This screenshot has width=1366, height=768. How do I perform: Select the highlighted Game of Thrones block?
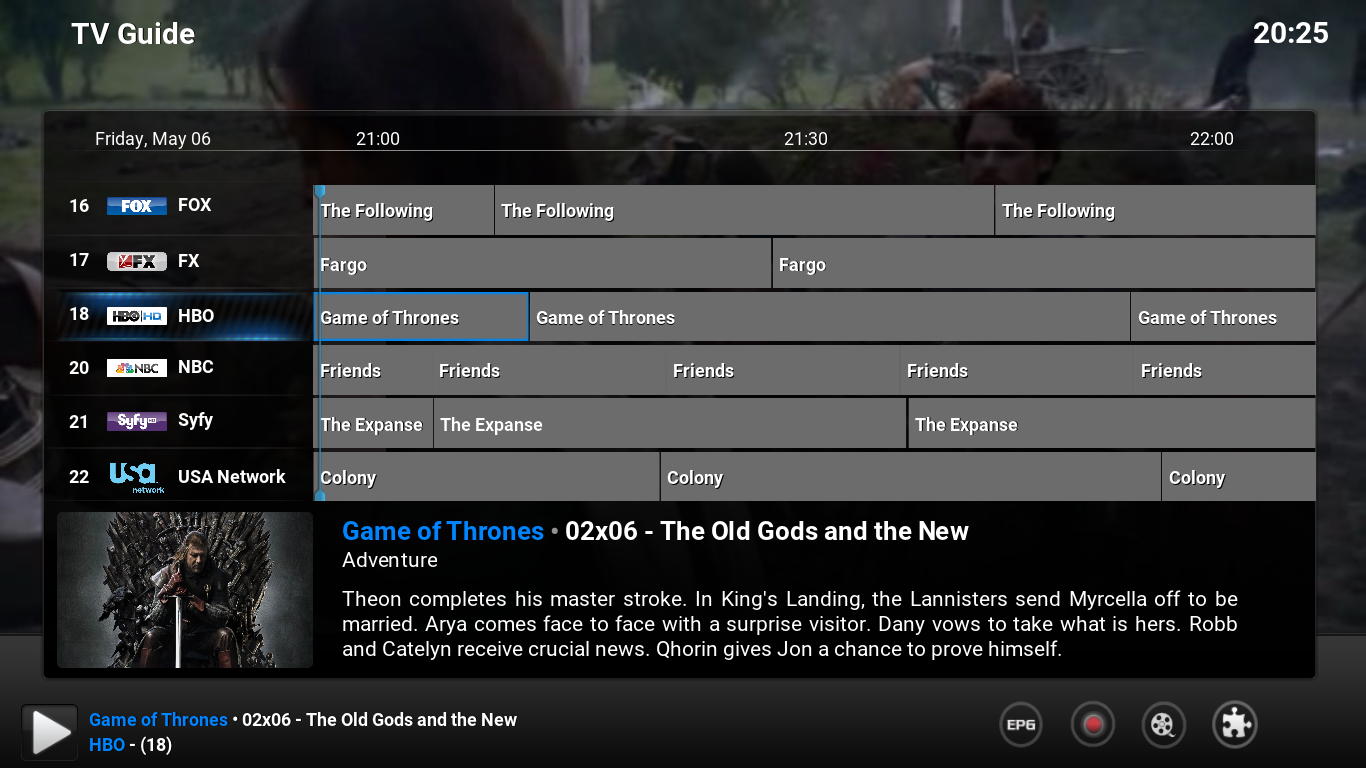tap(421, 317)
